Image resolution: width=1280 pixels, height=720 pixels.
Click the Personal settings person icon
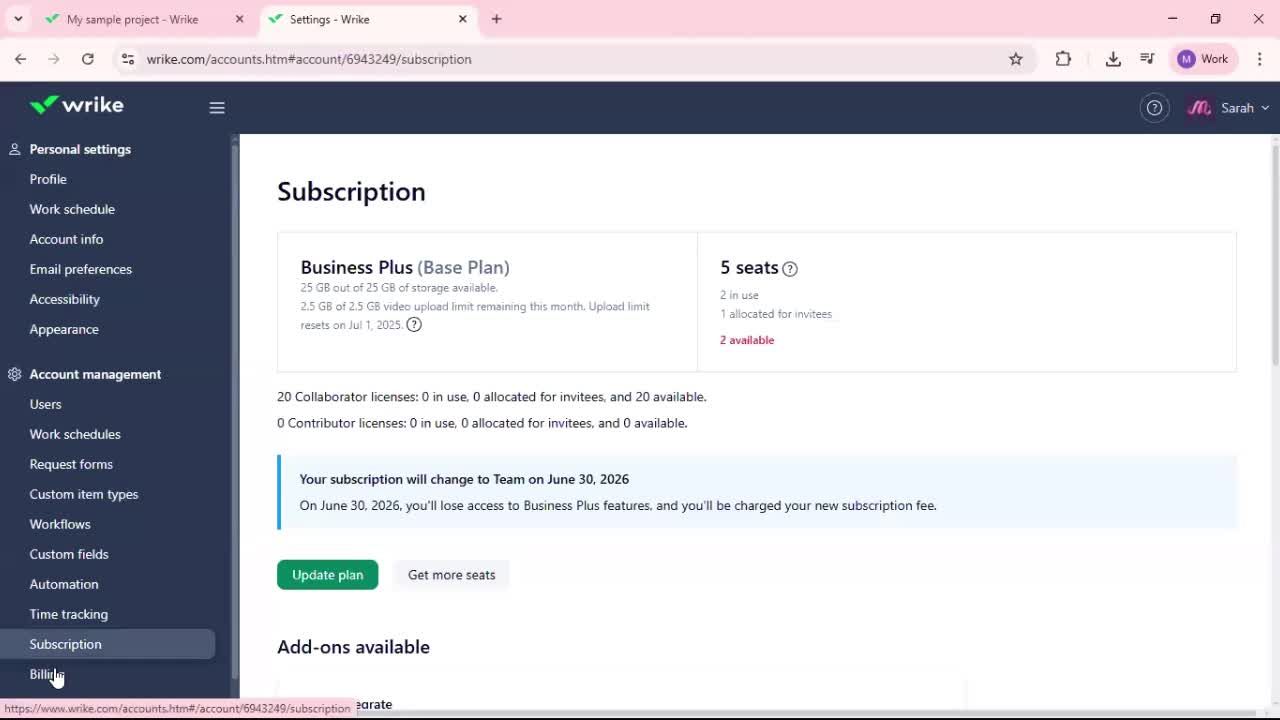[x=14, y=149]
